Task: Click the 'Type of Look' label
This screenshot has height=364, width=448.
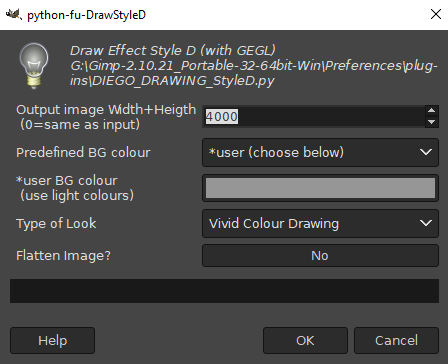Action: click(56, 223)
